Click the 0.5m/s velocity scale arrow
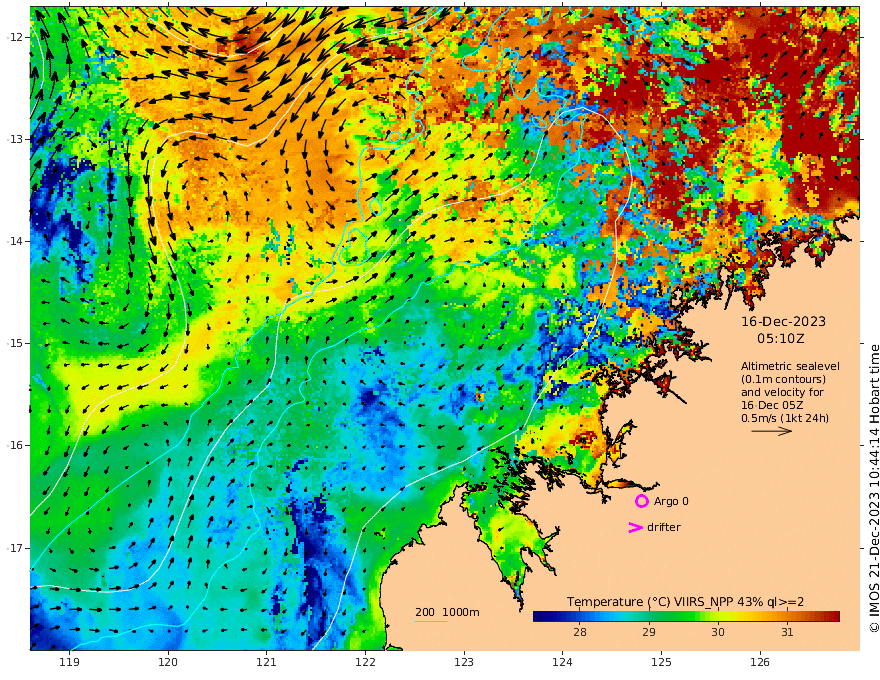The height and width of the screenshot is (680, 880). [x=772, y=431]
